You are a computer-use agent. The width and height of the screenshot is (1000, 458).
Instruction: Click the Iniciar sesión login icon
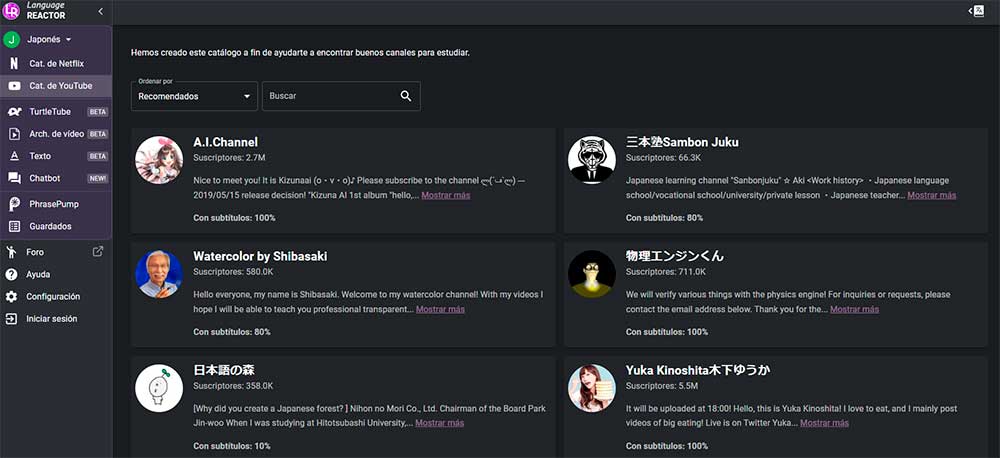[x=11, y=319]
